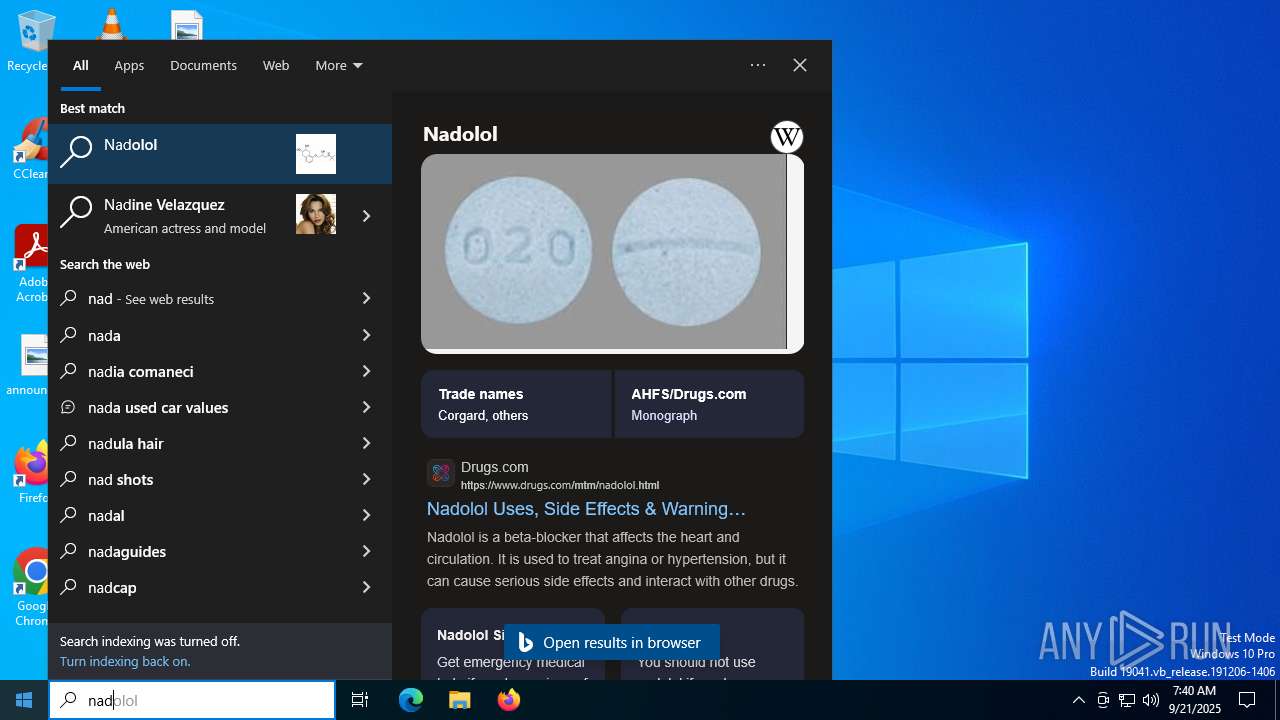
Task: Select the Nadine Velazquez result
Action: click(x=195, y=214)
